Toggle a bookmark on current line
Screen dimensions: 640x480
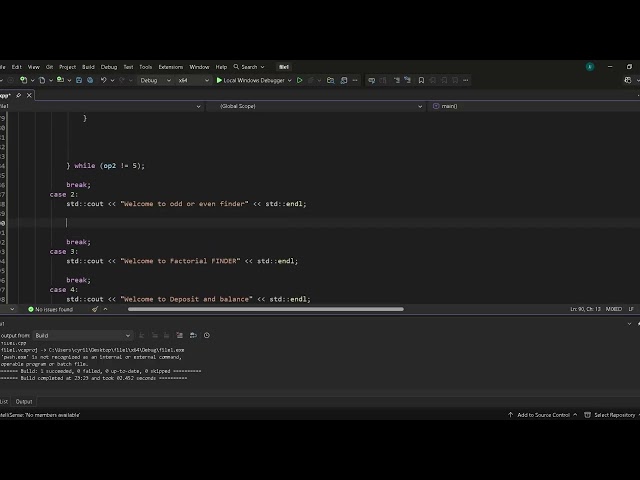pyautogui.click(x=421, y=80)
